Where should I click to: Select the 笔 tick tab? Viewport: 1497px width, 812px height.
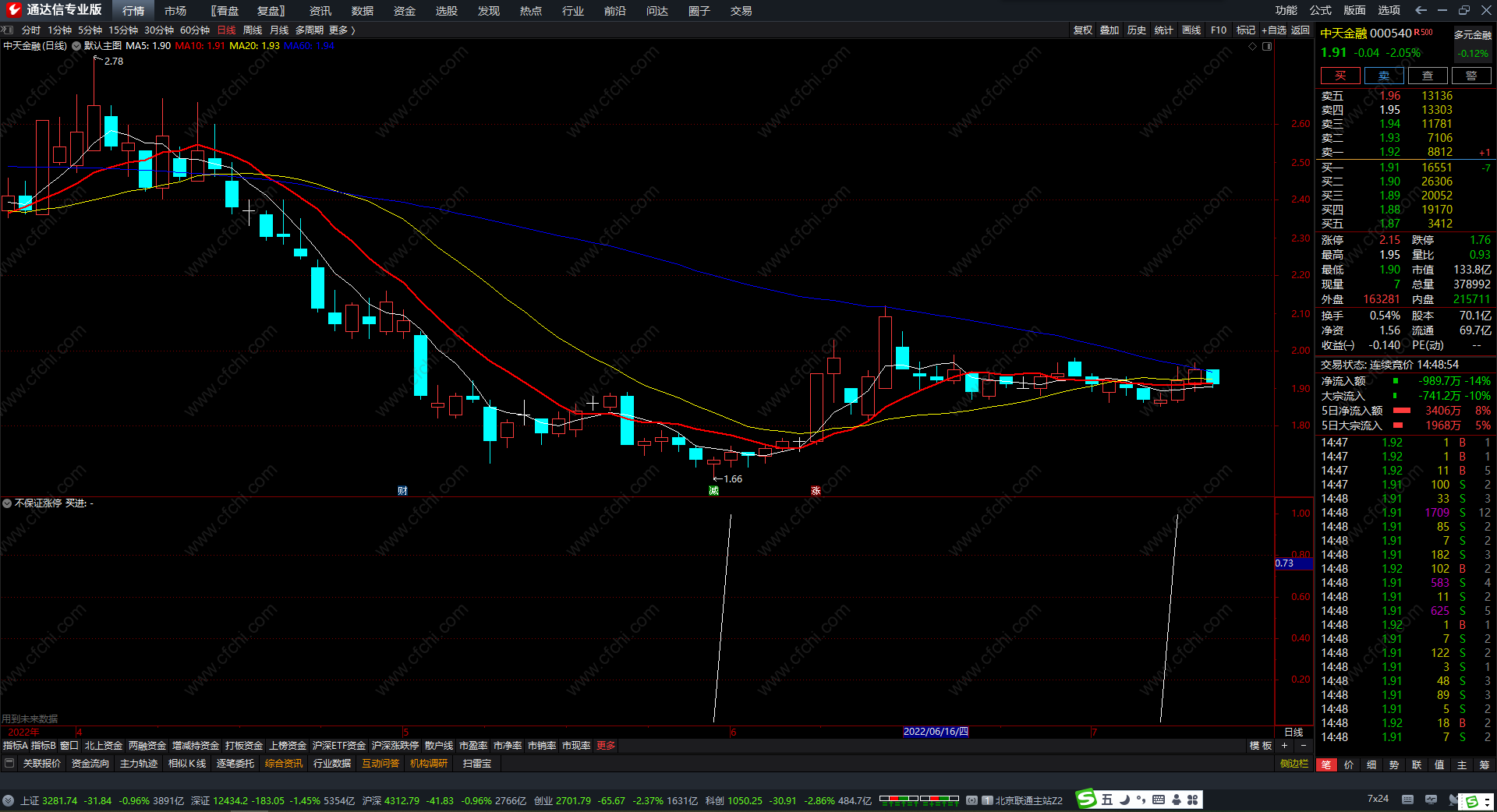[1326, 764]
